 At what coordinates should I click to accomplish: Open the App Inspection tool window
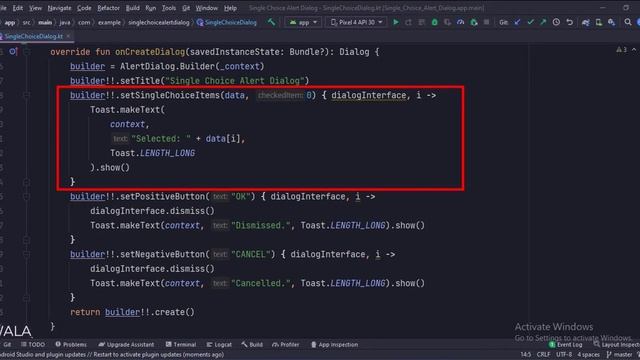[335, 344]
